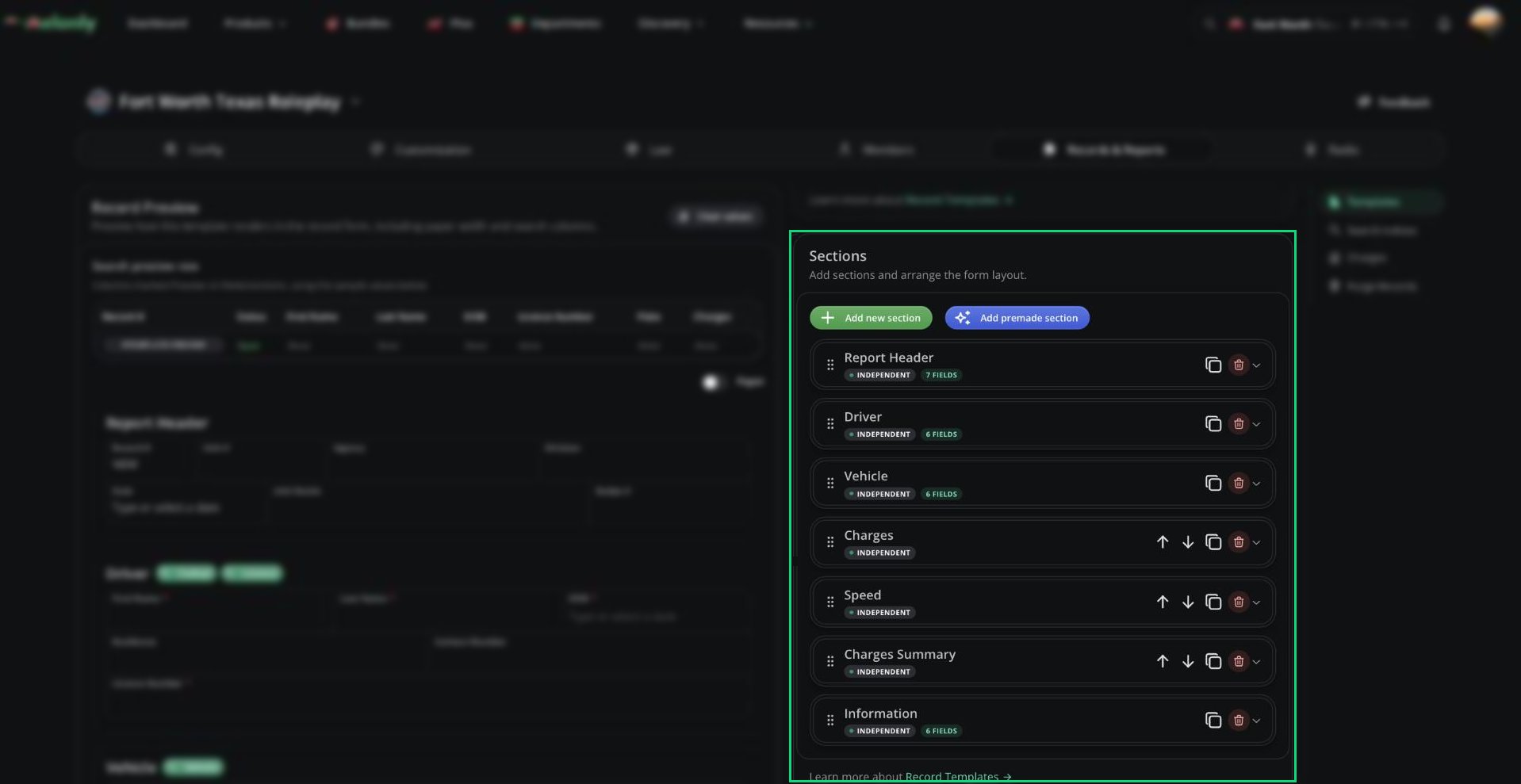1521x784 pixels.
Task: Click the Information row drag handle
Action: click(829, 720)
